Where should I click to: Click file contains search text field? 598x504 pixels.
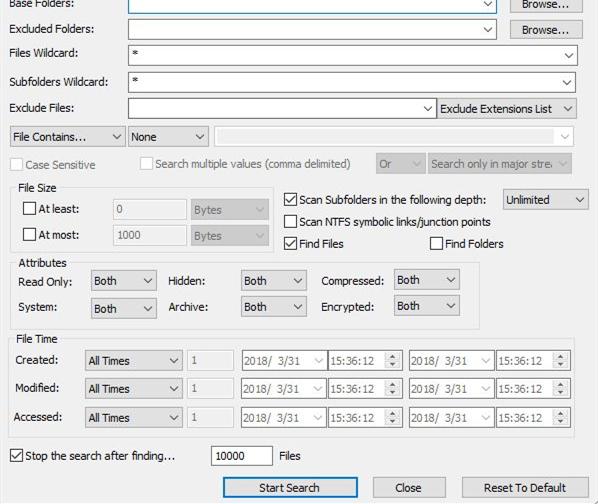pos(394,136)
